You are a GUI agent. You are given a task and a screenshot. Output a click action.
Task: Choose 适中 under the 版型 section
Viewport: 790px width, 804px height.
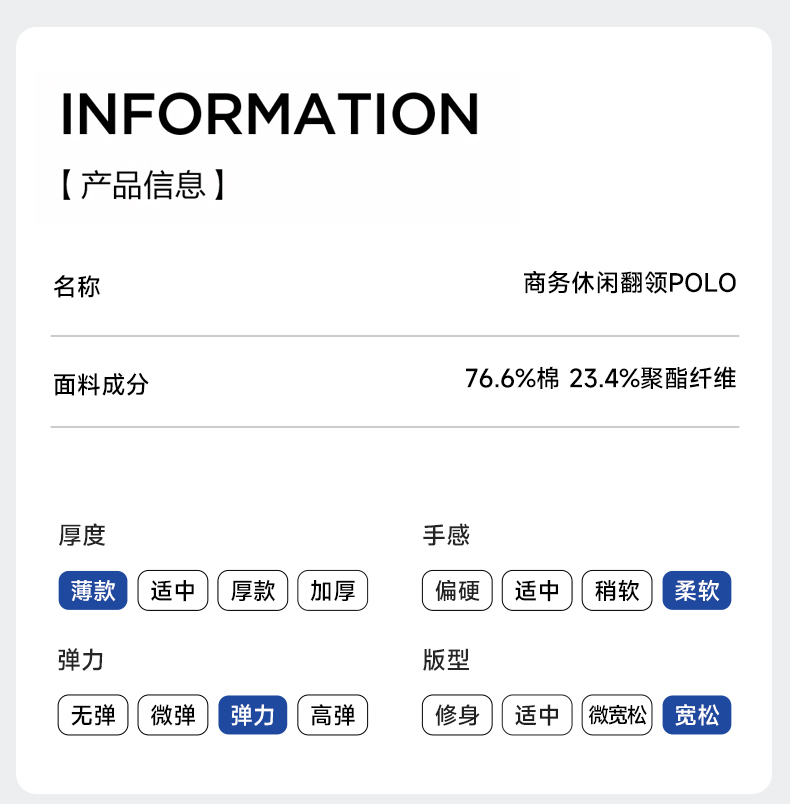click(x=537, y=716)
